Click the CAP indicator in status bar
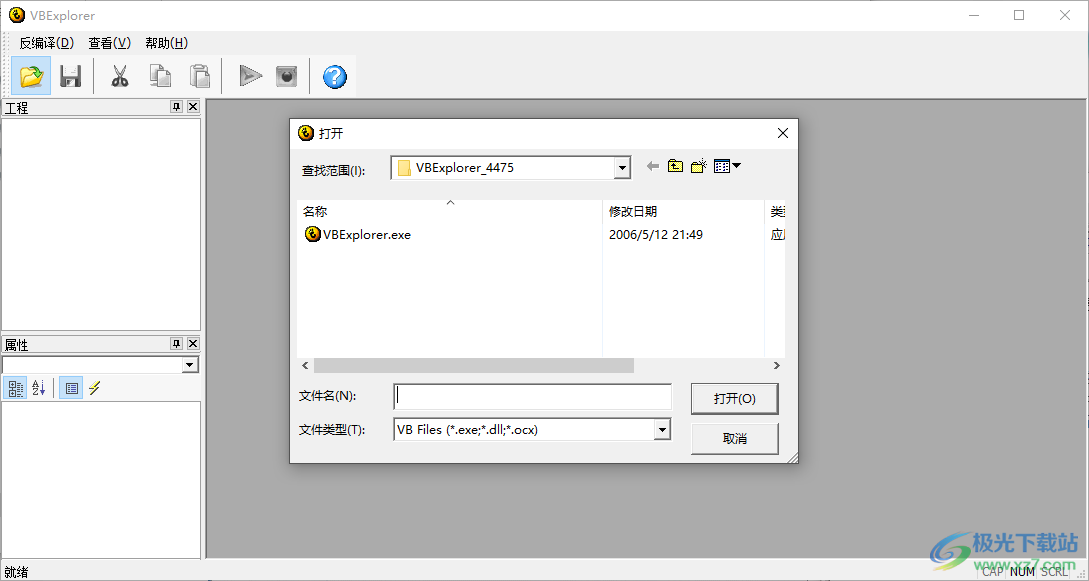 [x=992, y=572]
